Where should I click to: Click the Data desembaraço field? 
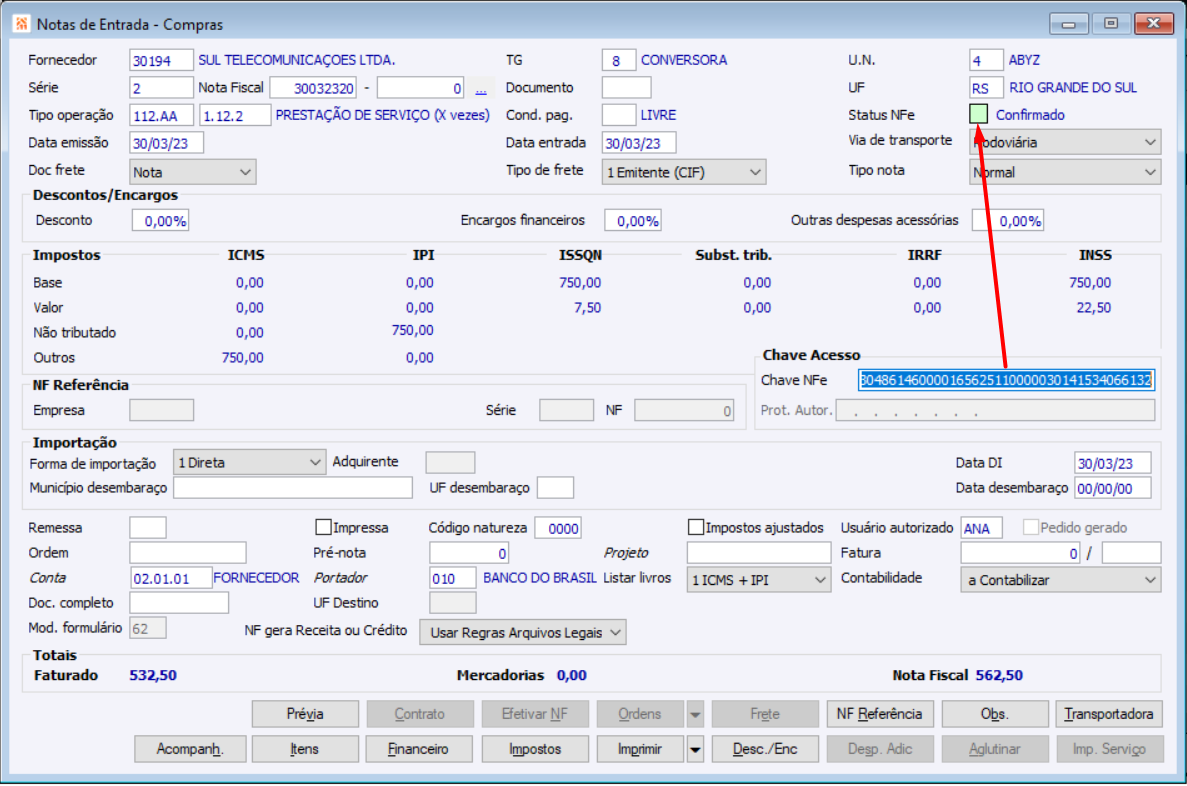point(1113,488)
